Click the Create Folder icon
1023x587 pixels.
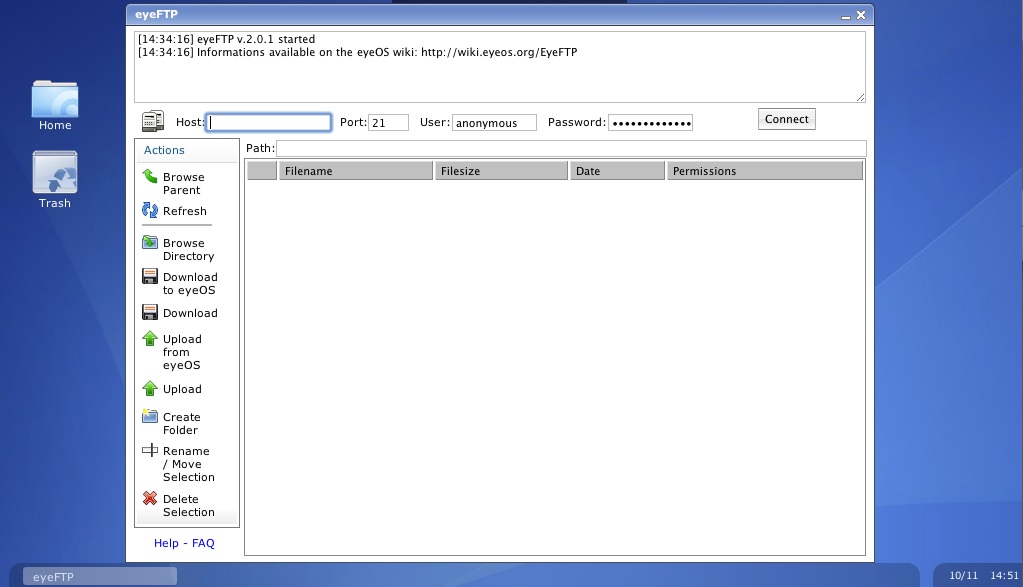pyautogui.click(x=150, y=416)
